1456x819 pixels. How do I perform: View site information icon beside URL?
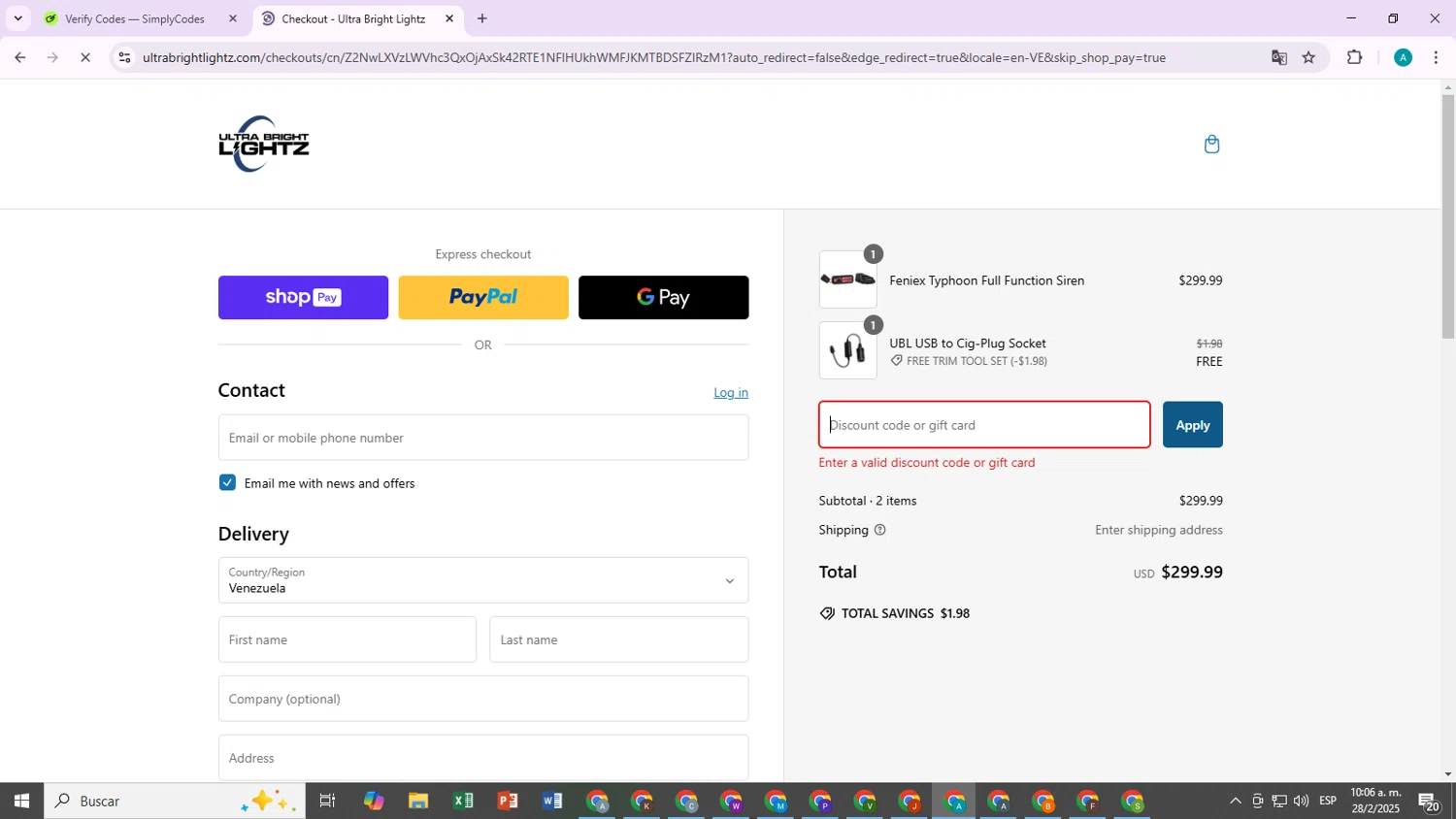123,58
